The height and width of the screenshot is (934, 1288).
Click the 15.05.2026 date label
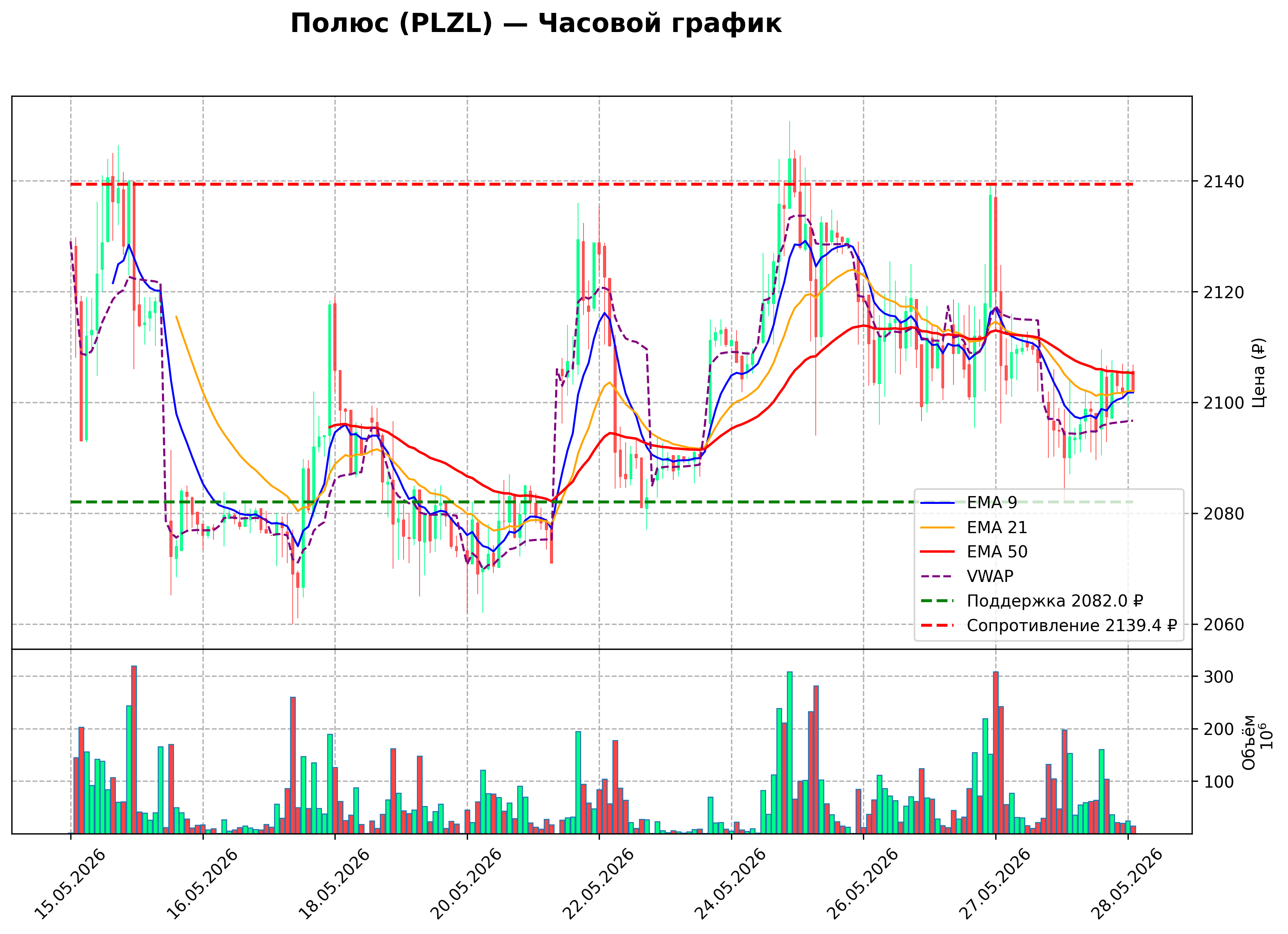(x=69, y=884)
